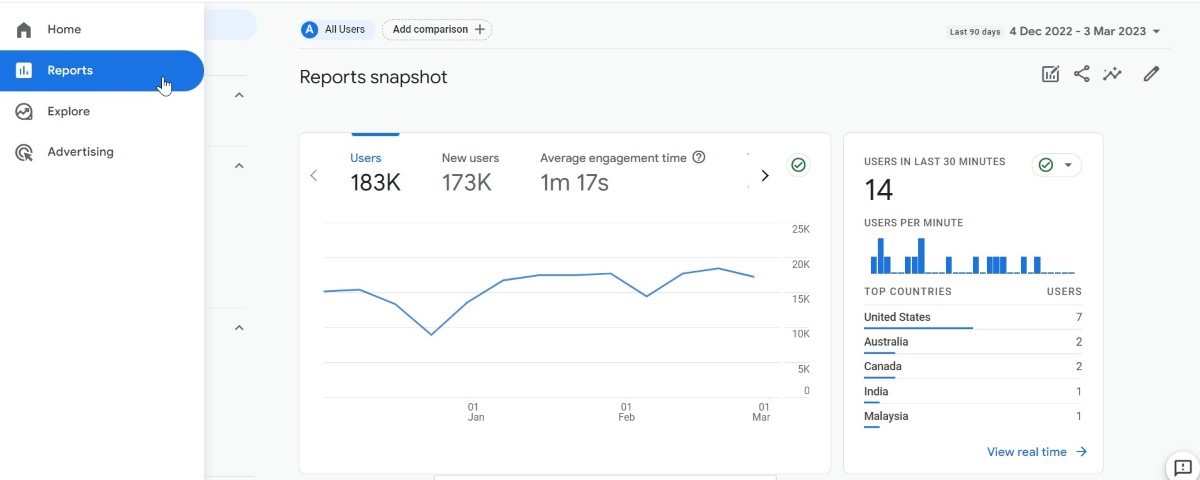
Task: Click customize report chart-edit icon
Action: coord(1050,74)
